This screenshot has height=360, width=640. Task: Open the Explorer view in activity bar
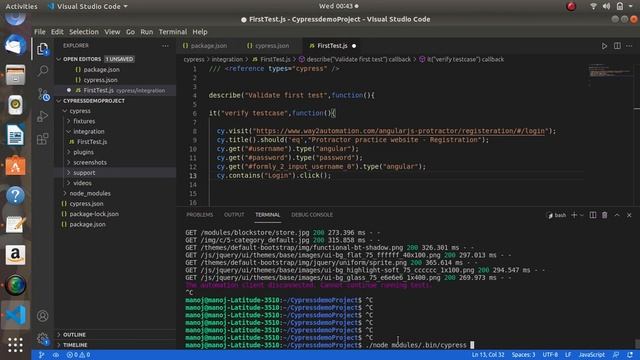(42, 49)
